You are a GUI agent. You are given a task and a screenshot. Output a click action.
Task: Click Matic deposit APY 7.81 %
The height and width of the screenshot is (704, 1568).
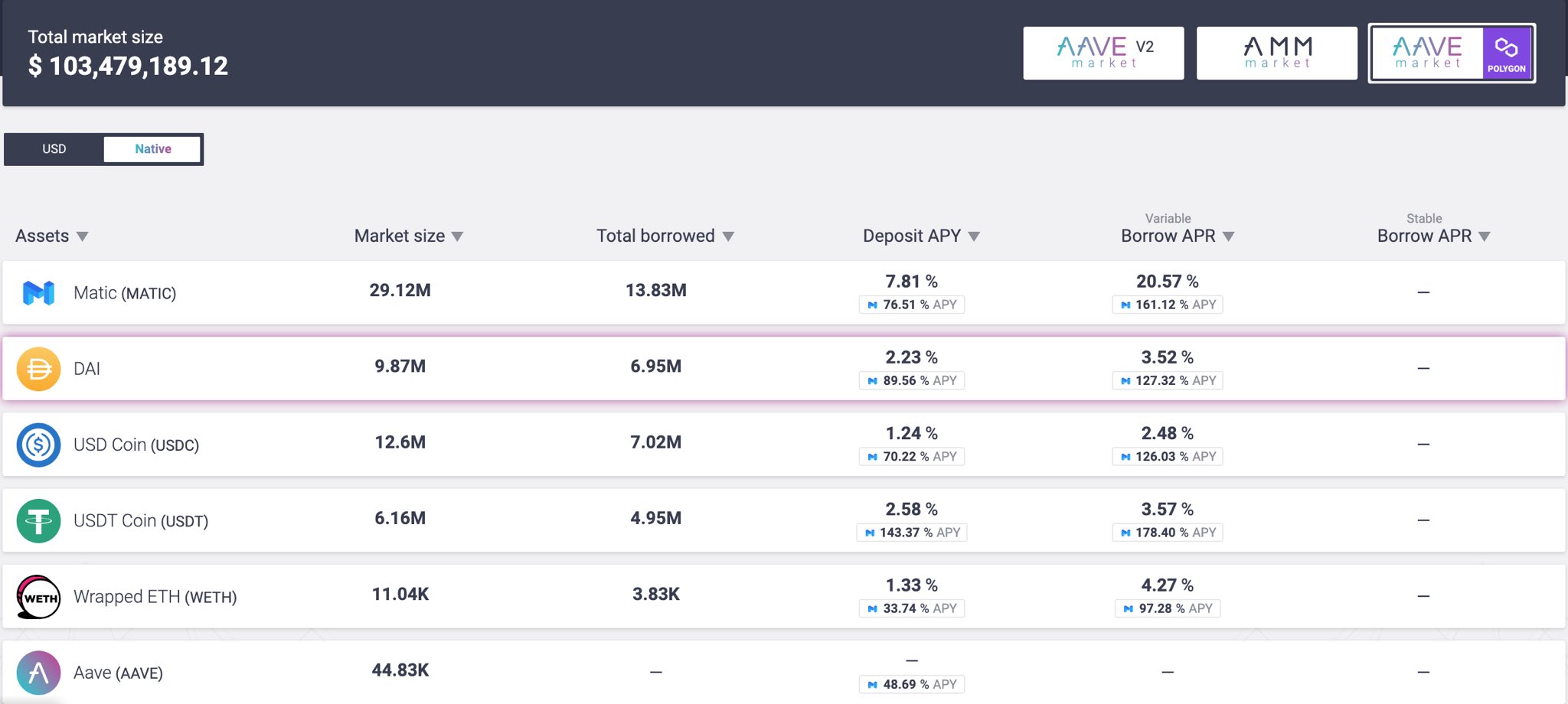pos(911,282)
